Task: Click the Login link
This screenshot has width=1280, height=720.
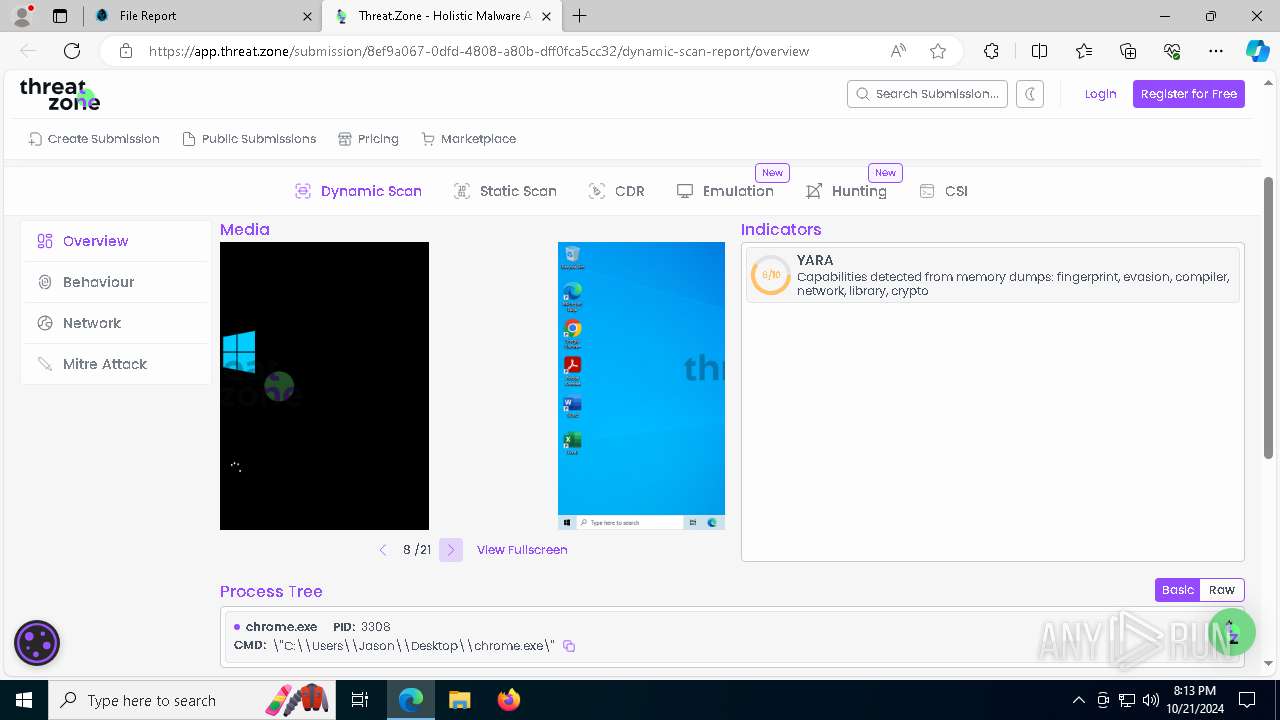Action: point(1100,94)
